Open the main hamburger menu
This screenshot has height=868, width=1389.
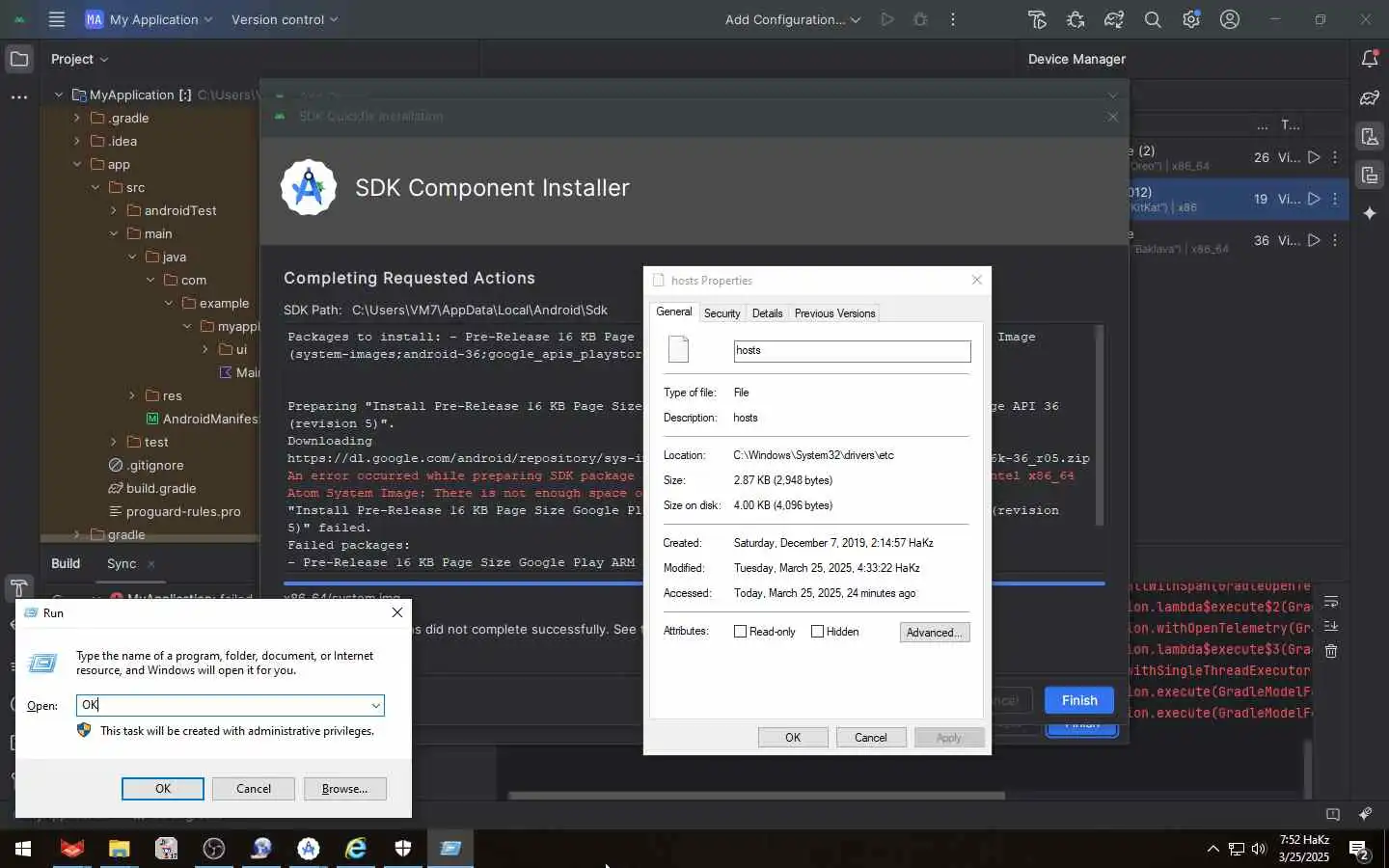tap(57, 19)
